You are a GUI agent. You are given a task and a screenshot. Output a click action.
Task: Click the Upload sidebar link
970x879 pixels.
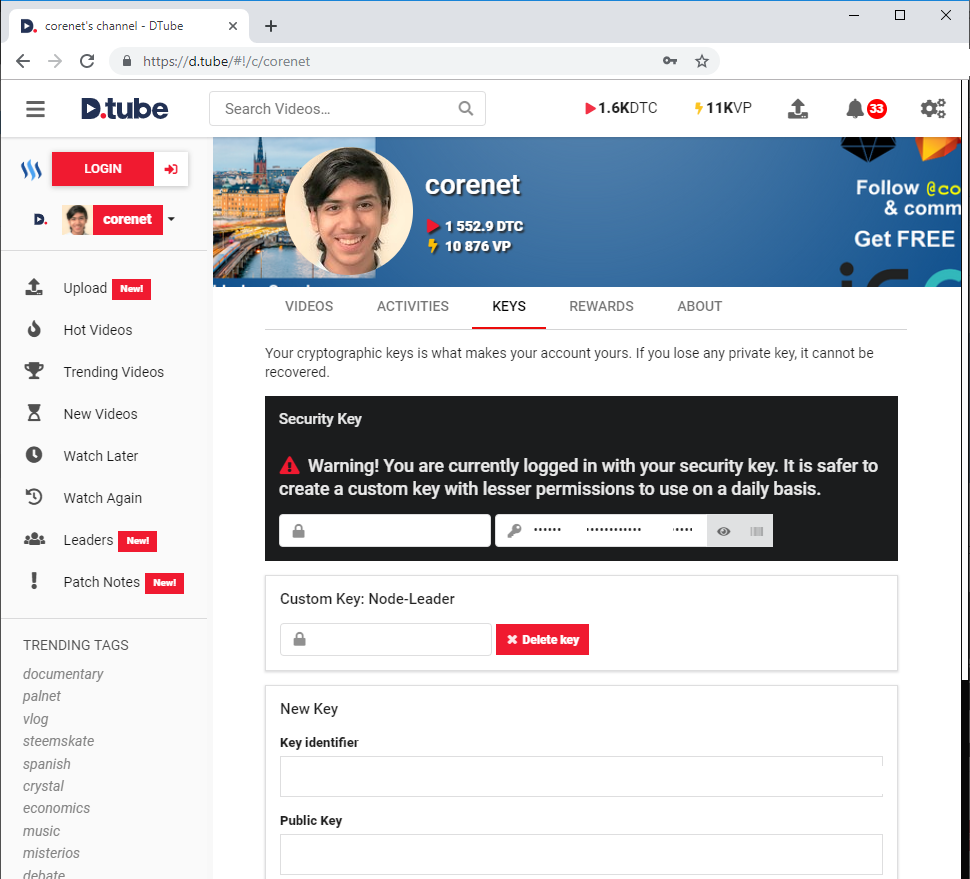tap(85, 288)
